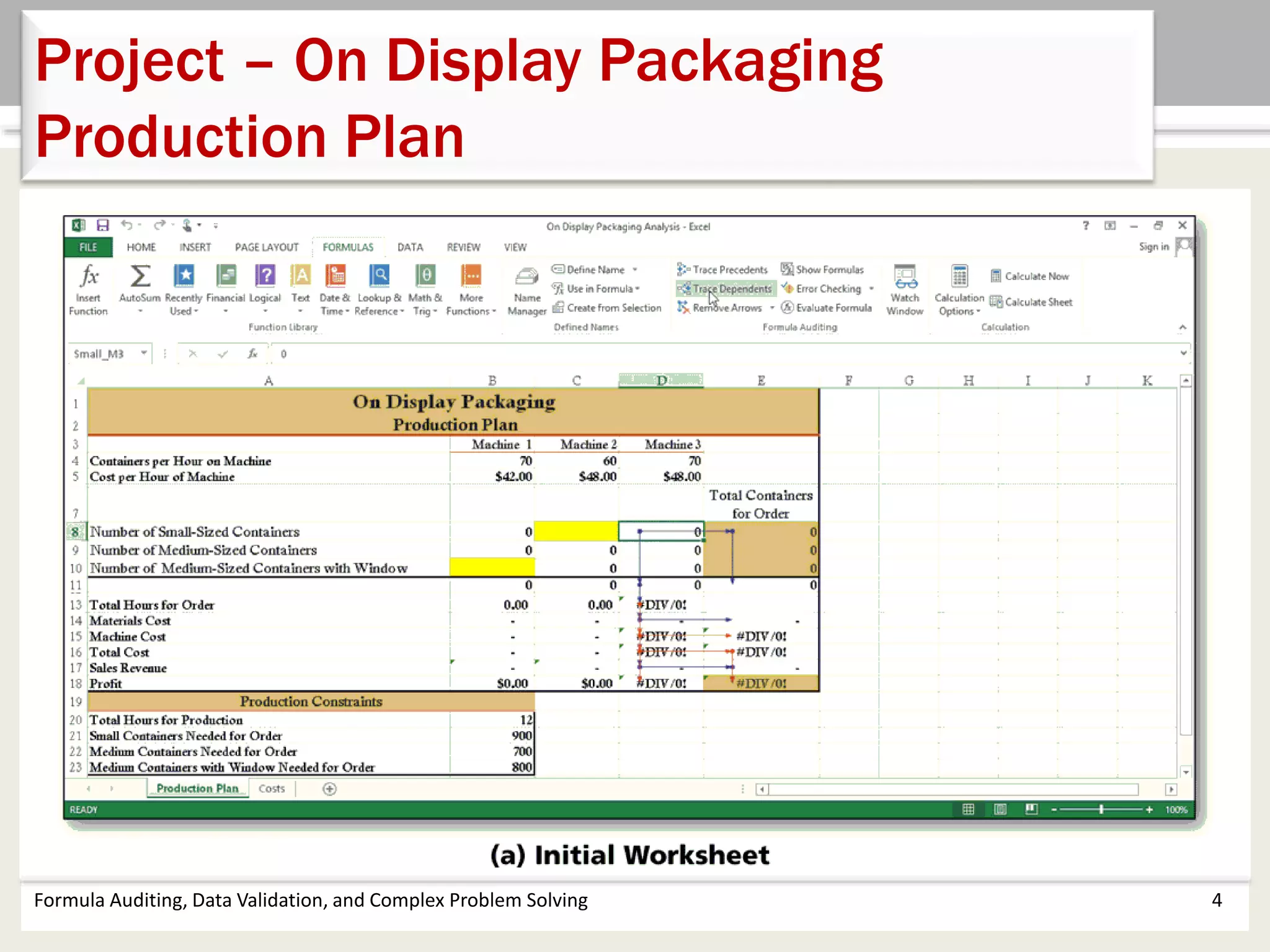Click Evaluate Formula icon
The height and width of the screenshot is (952, 1270).
click(x=788, y=308)
